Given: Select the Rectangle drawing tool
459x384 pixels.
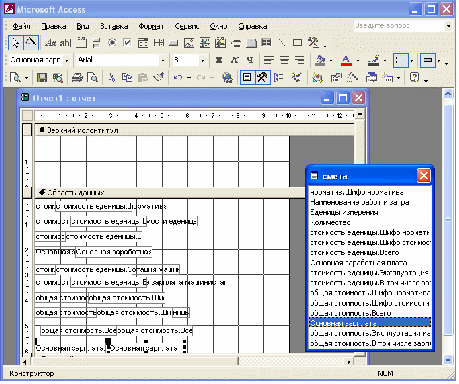Looking at the screenshot, I should pyautogui.click(x=297, y=43).
